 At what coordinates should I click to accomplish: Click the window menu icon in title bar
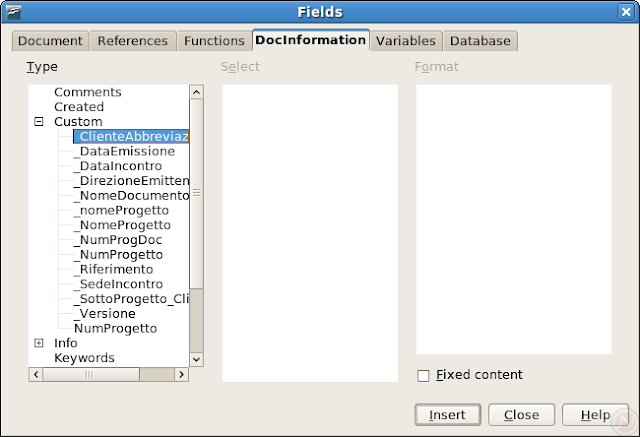pyautogui.click(x=12, y=12)
